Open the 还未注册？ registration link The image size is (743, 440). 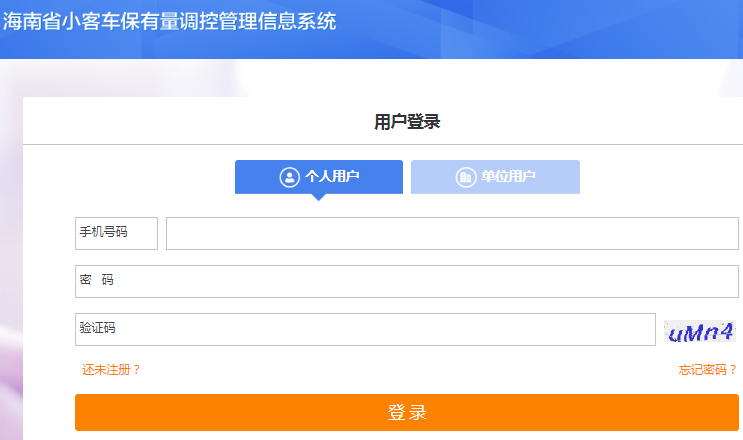tap(111, 370)
